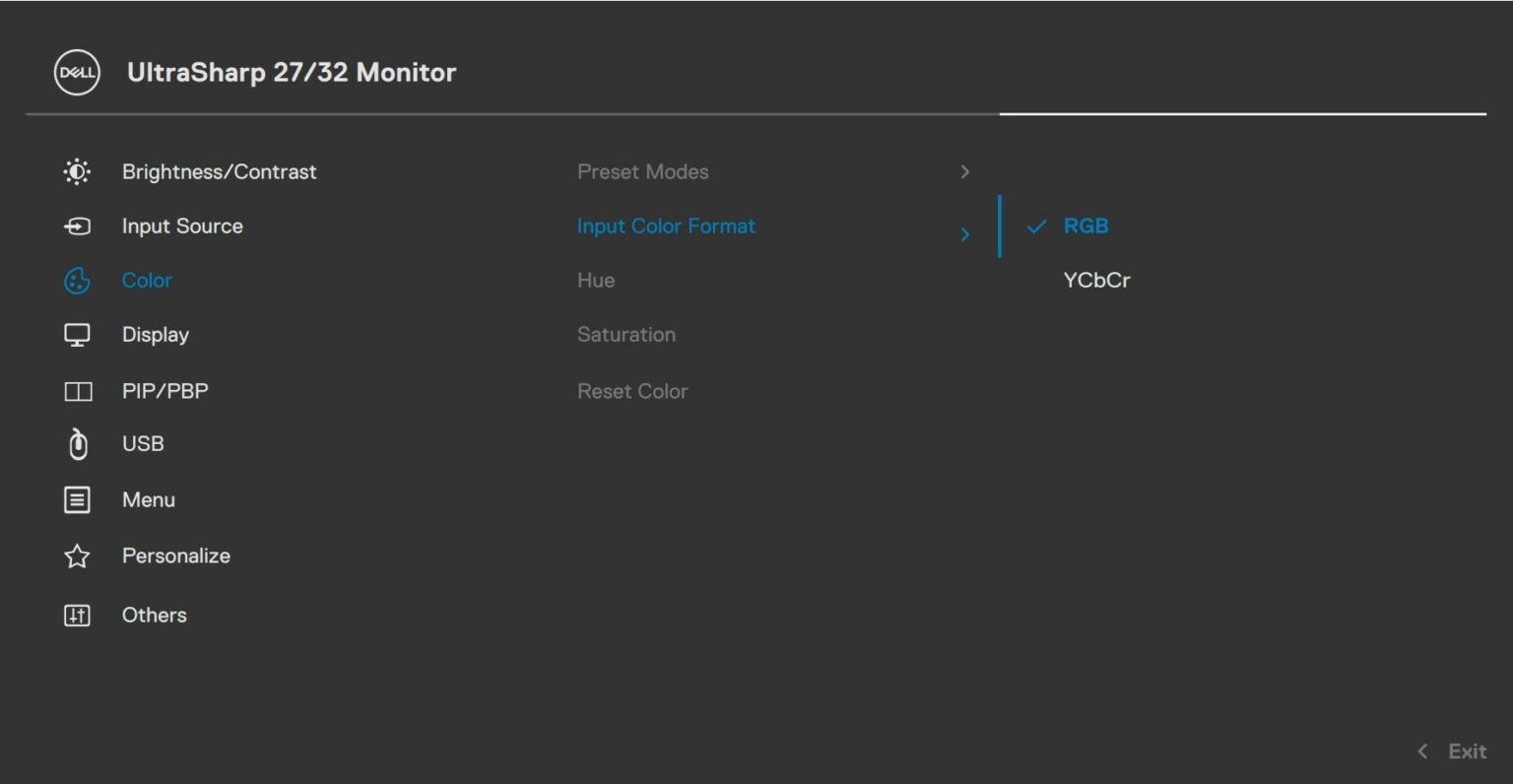Screen dimensions: 1513x784
Task: Click the Input Source arrow icon
Action: [x=77, y=226]
